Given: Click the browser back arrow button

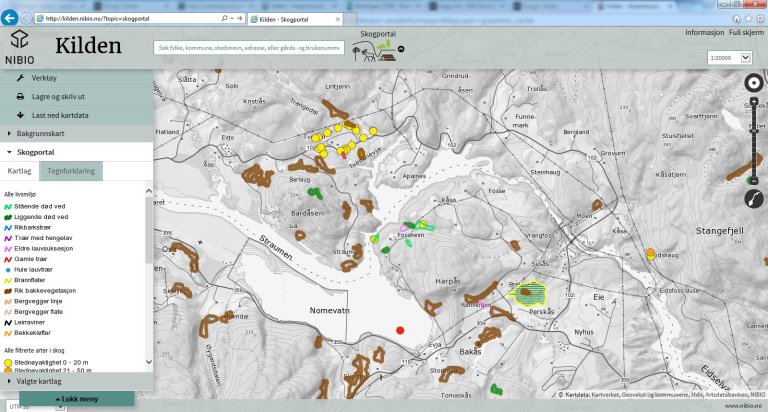Looking at the screenshot, I should pyautogui.click(x=9, y=18).
